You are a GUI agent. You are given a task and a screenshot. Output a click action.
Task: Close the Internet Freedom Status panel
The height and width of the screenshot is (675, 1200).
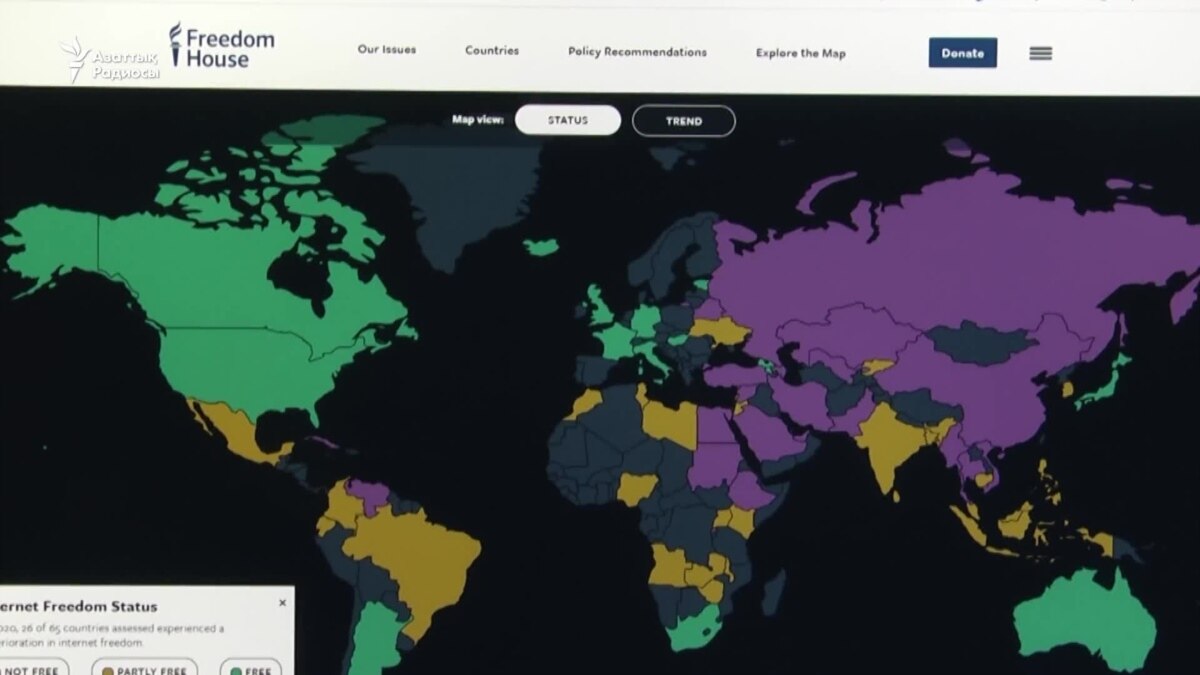(x=282, y=603)
